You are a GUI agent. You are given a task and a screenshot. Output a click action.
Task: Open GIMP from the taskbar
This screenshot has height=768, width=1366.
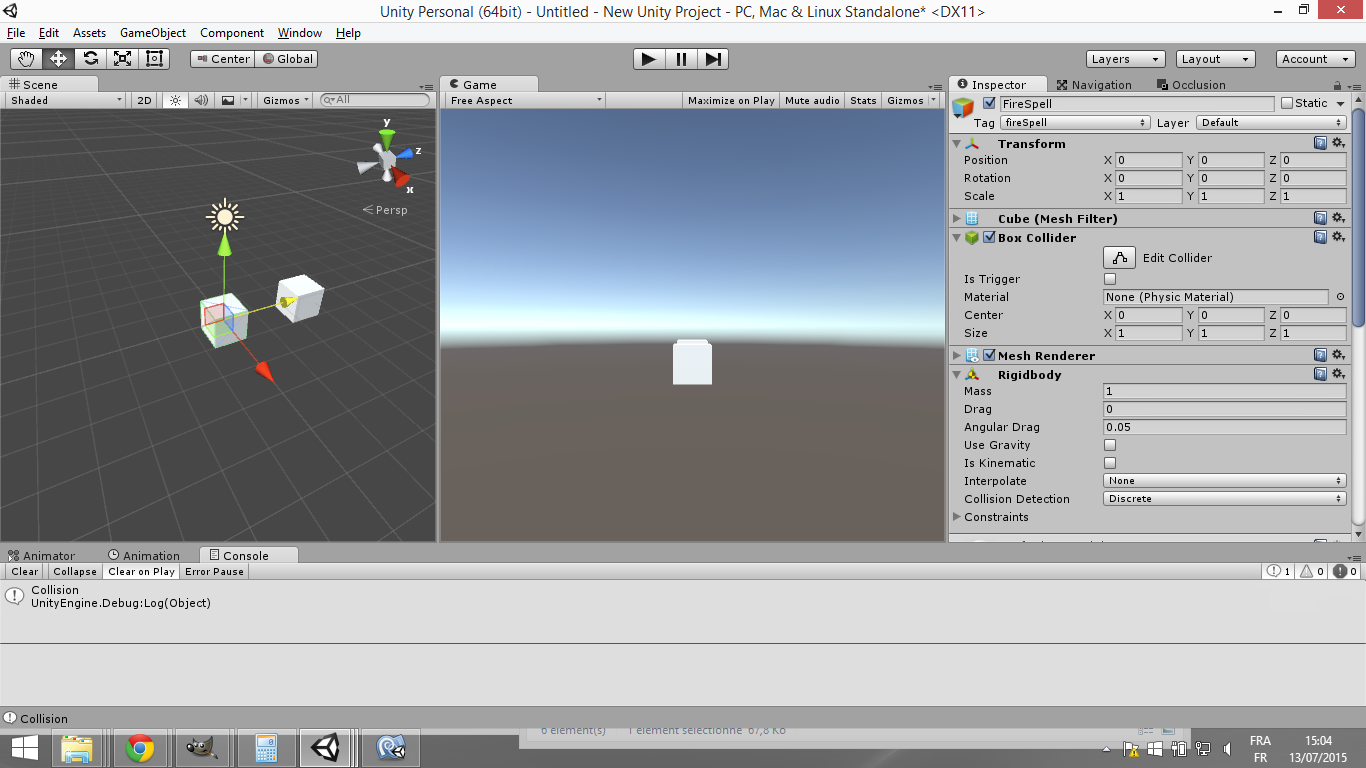pos(203,748)
